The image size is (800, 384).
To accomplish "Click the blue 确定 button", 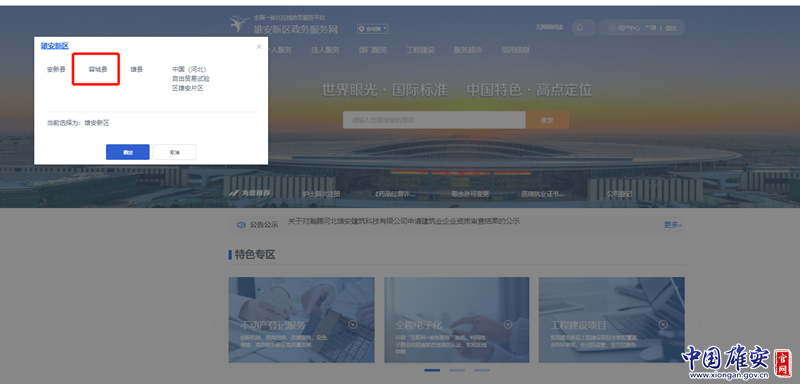I will [x=128, y=152].
